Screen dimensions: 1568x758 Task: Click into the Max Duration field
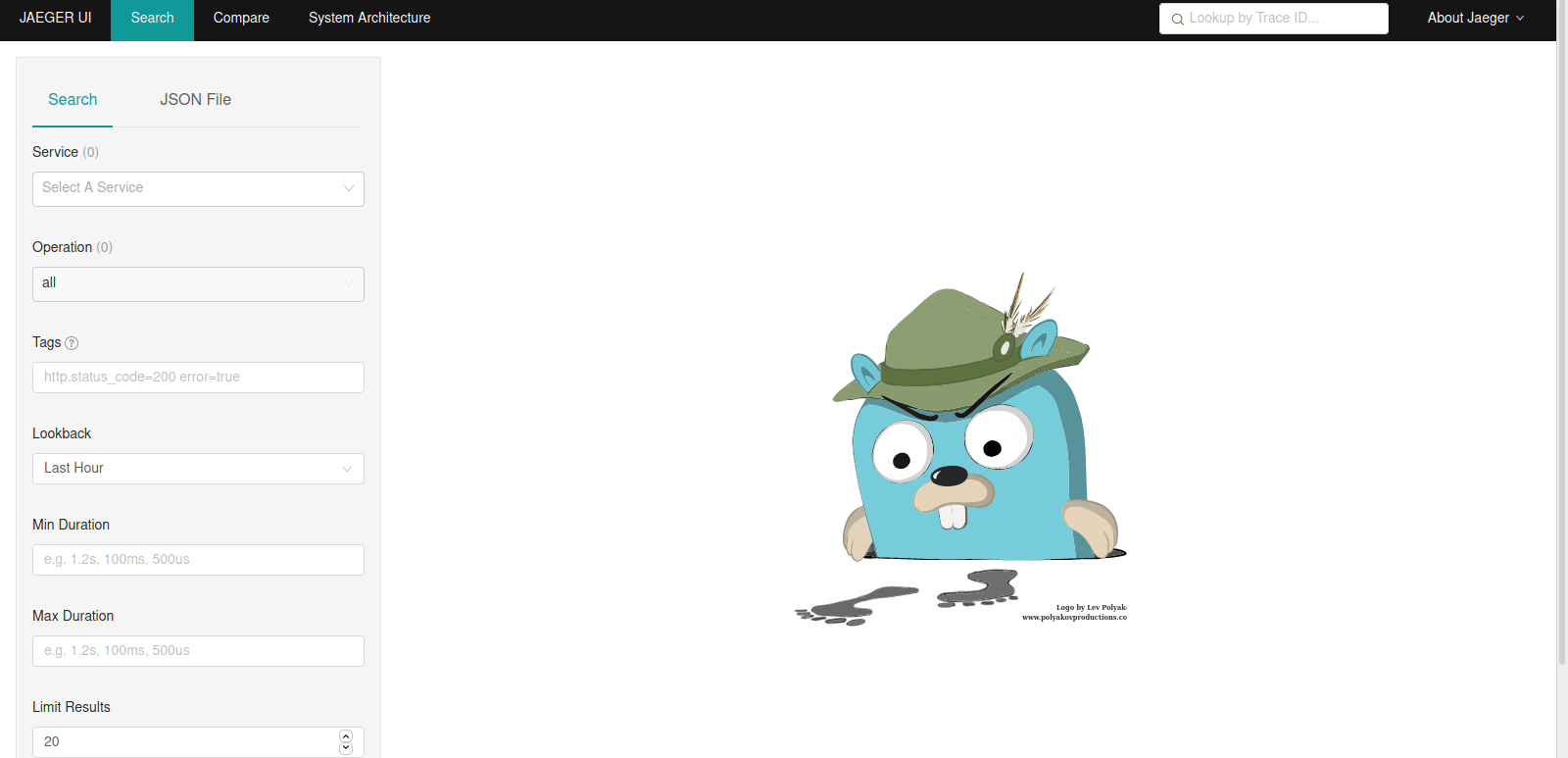(x=198, y=651)
